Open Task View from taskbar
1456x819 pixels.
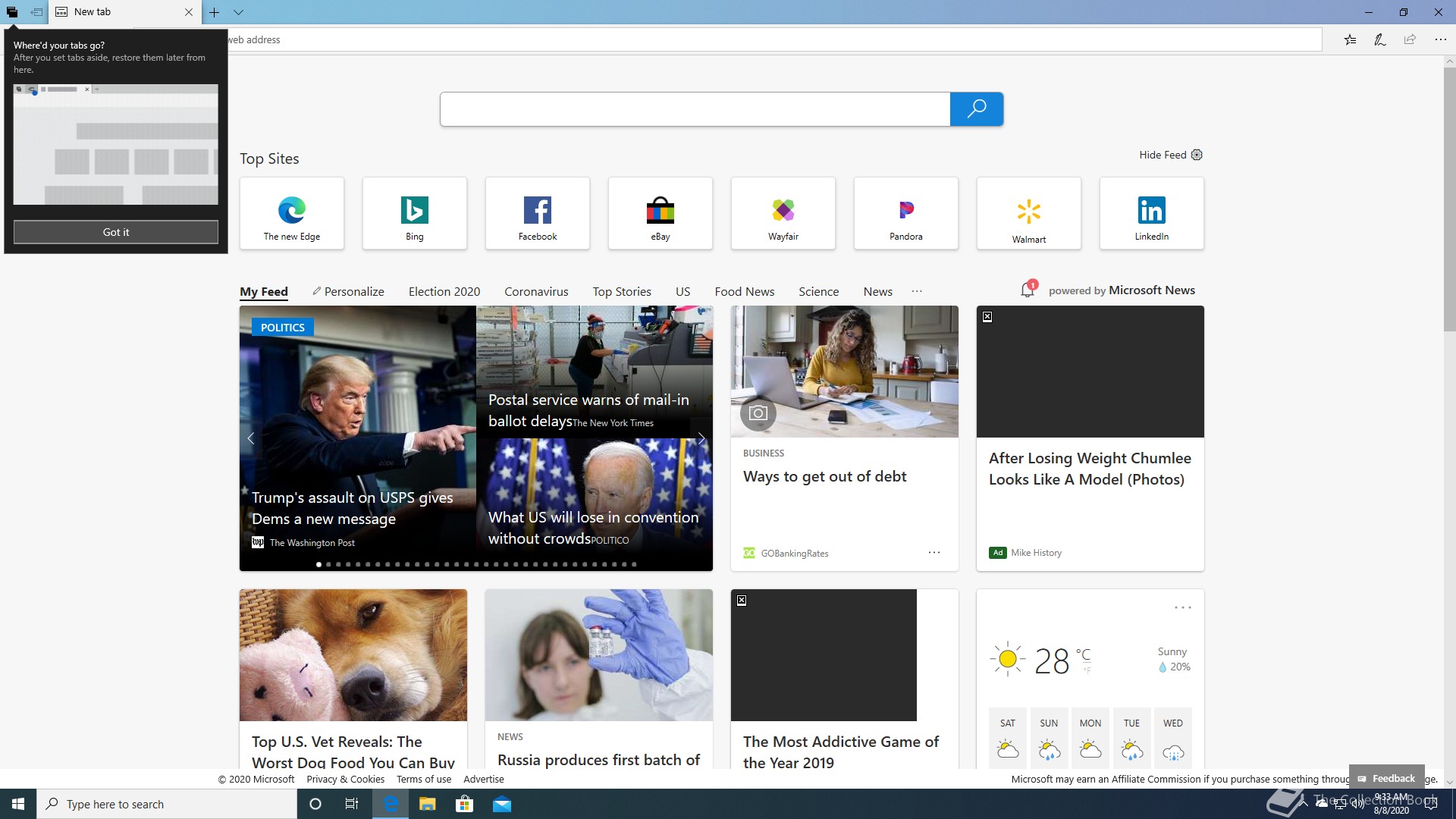351,804
